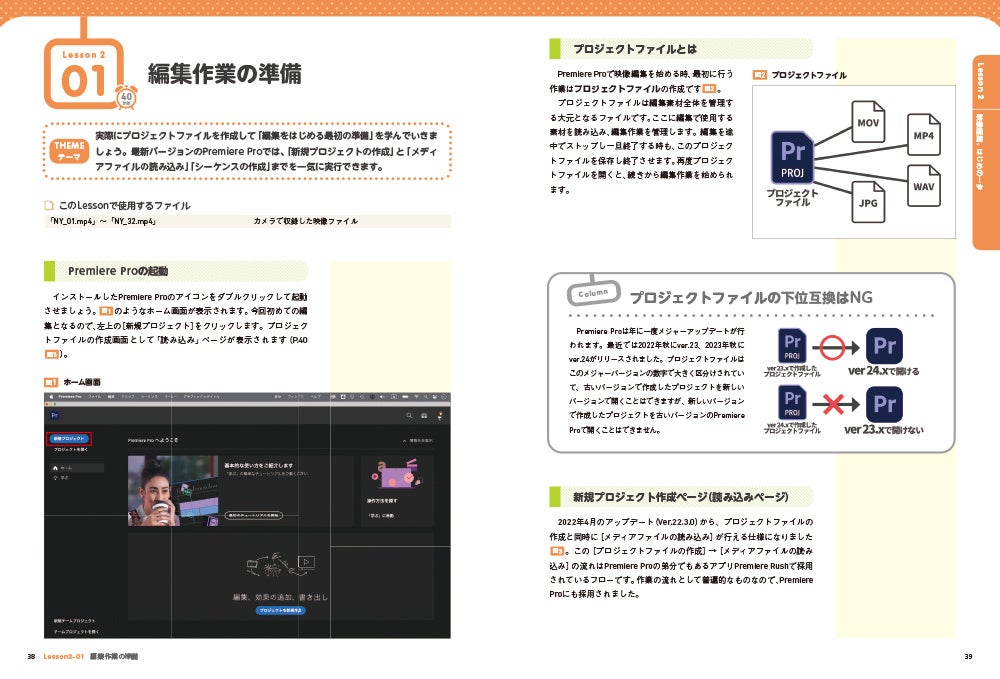Viewport: 1000px width, 679px height.
Task: Click the Pr icon labeled ver 23.xで開けない
Action: pyautogui.click(x=884, y=404)
